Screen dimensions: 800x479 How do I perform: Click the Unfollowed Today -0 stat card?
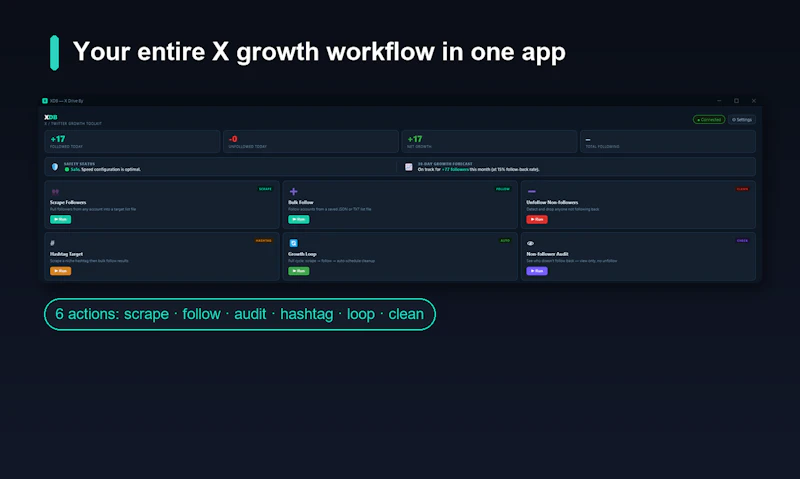coord(311,141)
